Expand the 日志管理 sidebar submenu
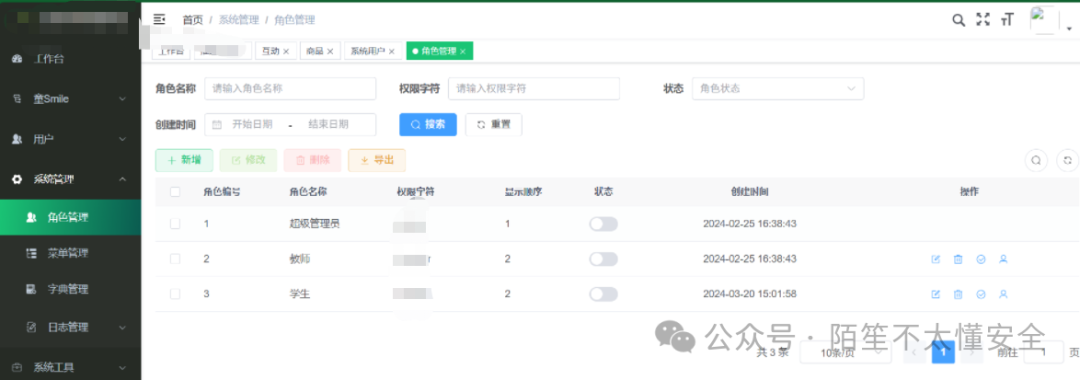Viewport: 1080px width, 380px height. pyautogui.click(x=70, y=326)
